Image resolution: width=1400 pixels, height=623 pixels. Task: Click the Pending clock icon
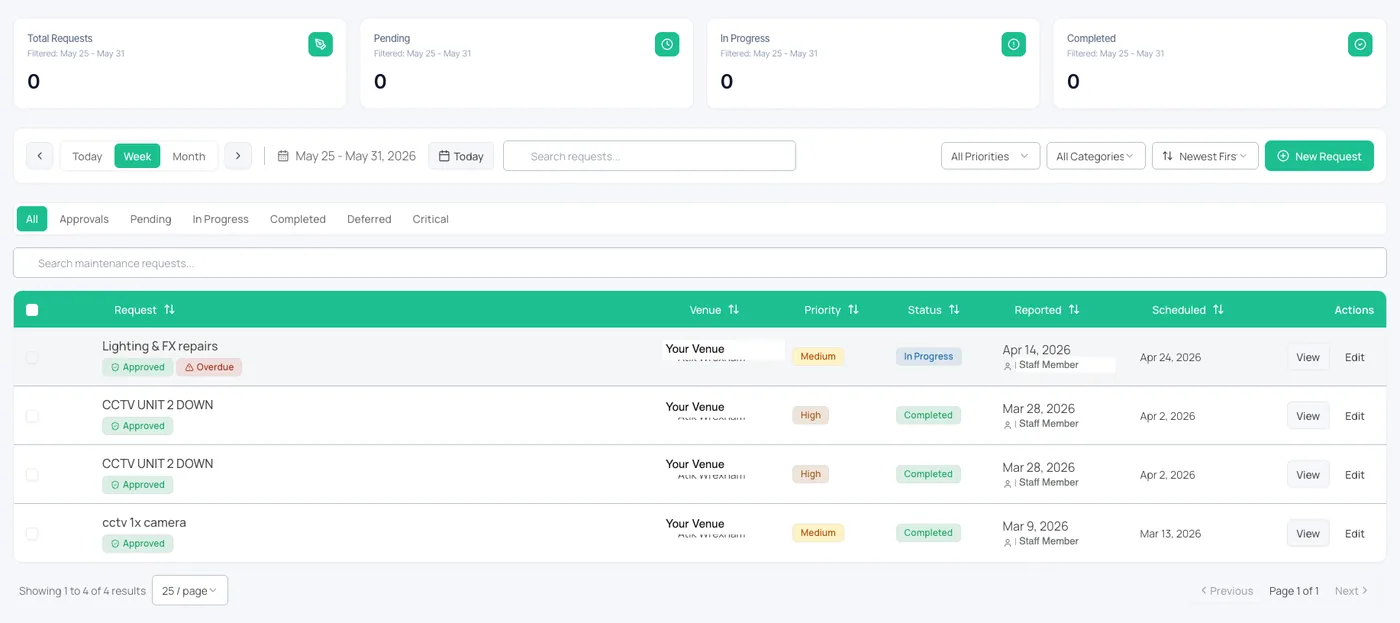667,44
